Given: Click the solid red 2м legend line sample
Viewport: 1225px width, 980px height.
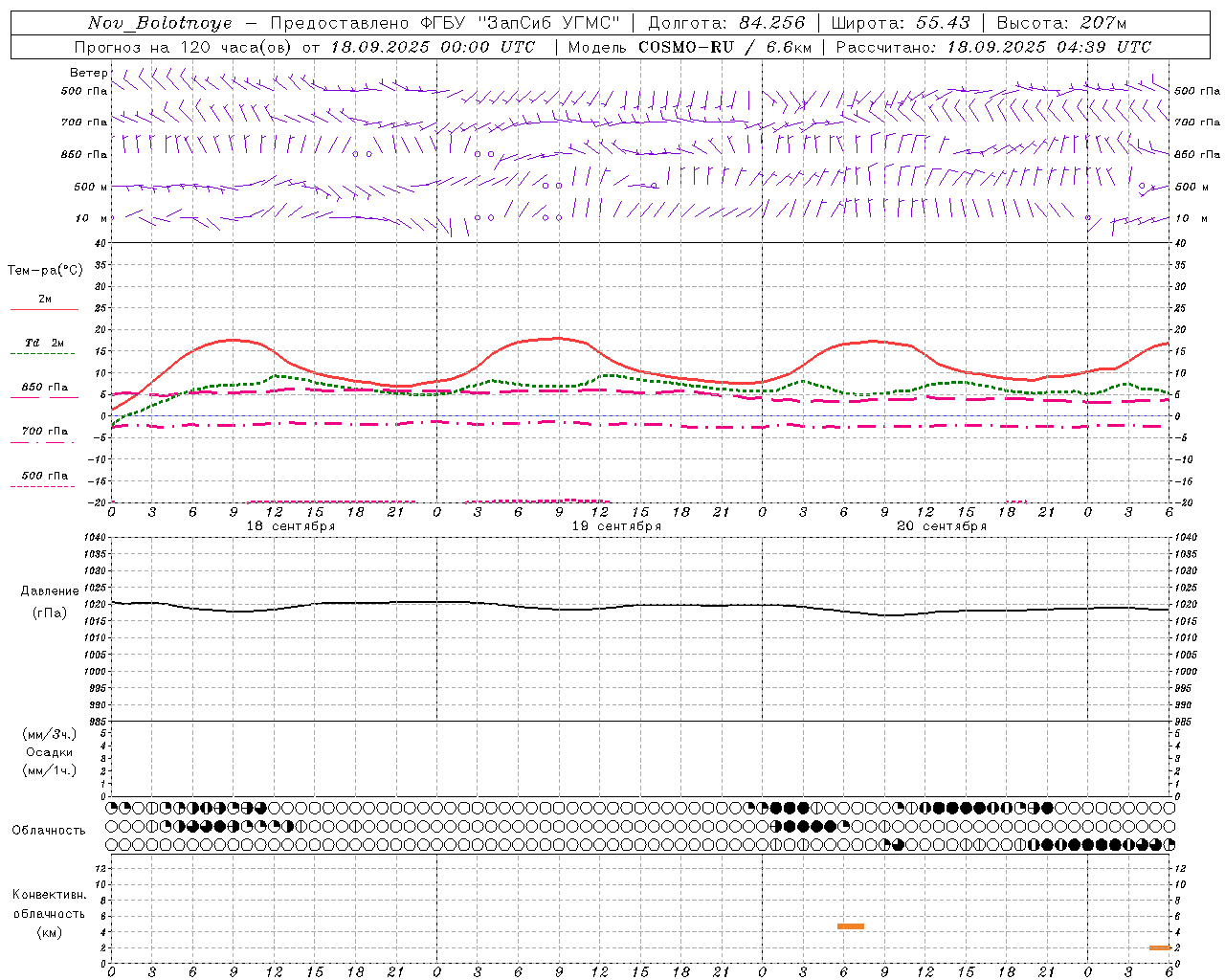Looking at the screenshot, I should point(44,309).
